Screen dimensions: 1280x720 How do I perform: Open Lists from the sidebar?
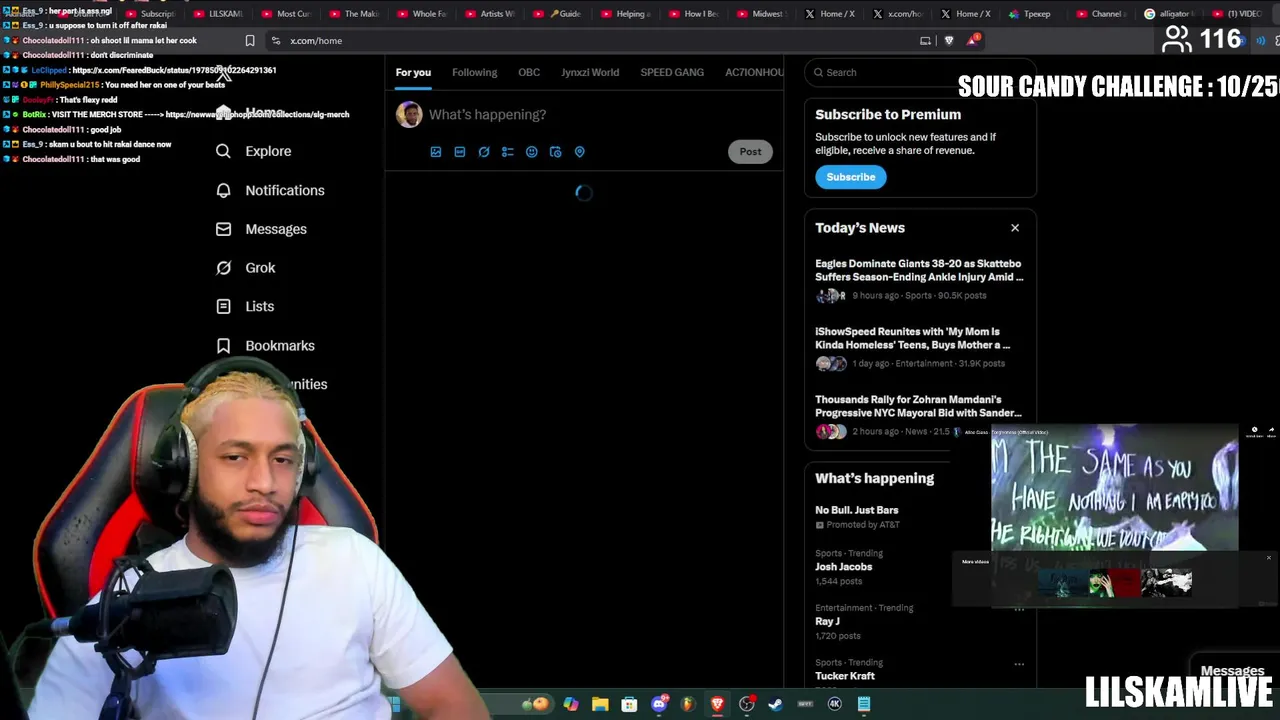click(245, 306)
